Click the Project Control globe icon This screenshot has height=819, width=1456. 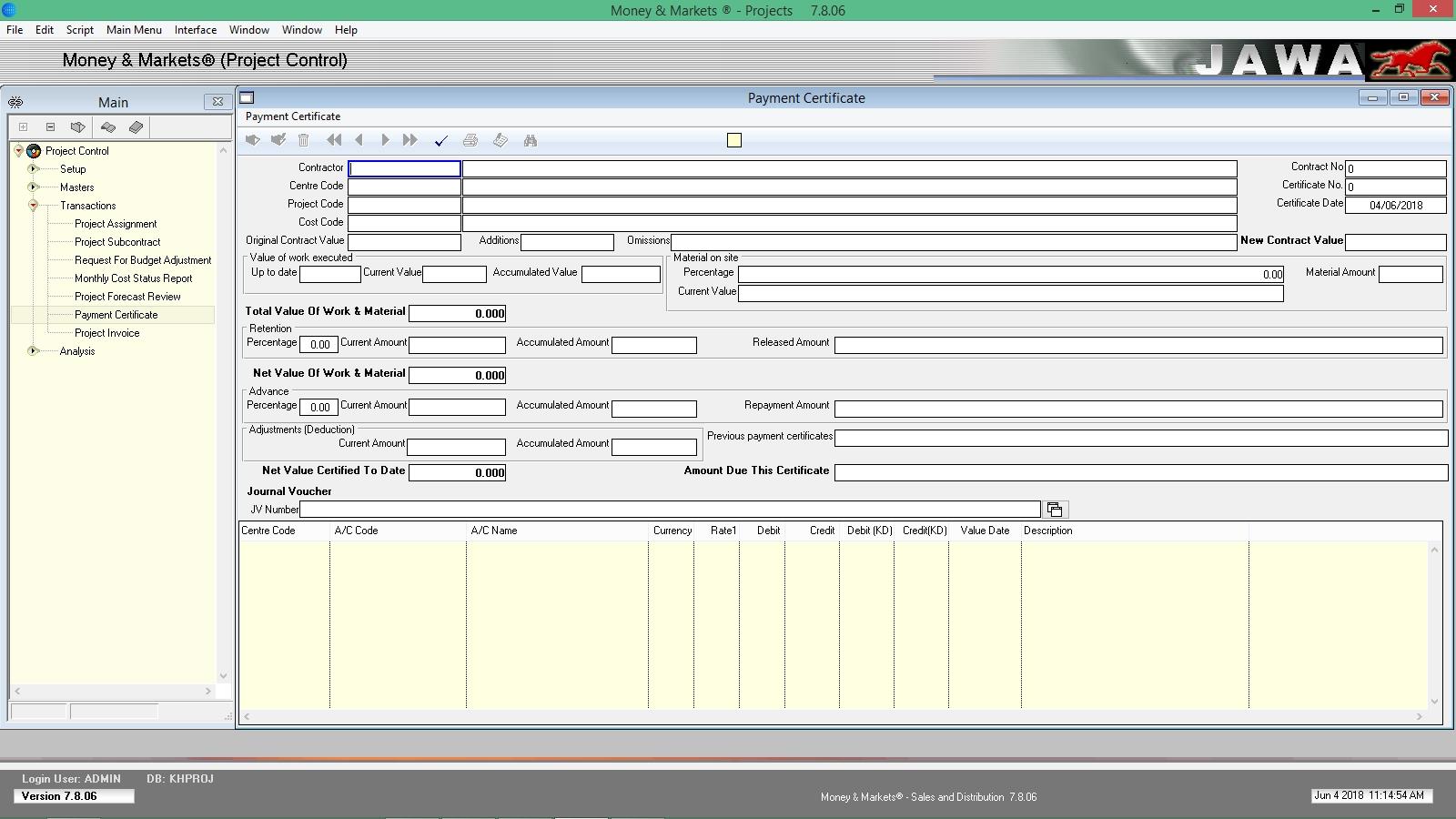coord(34,151)
